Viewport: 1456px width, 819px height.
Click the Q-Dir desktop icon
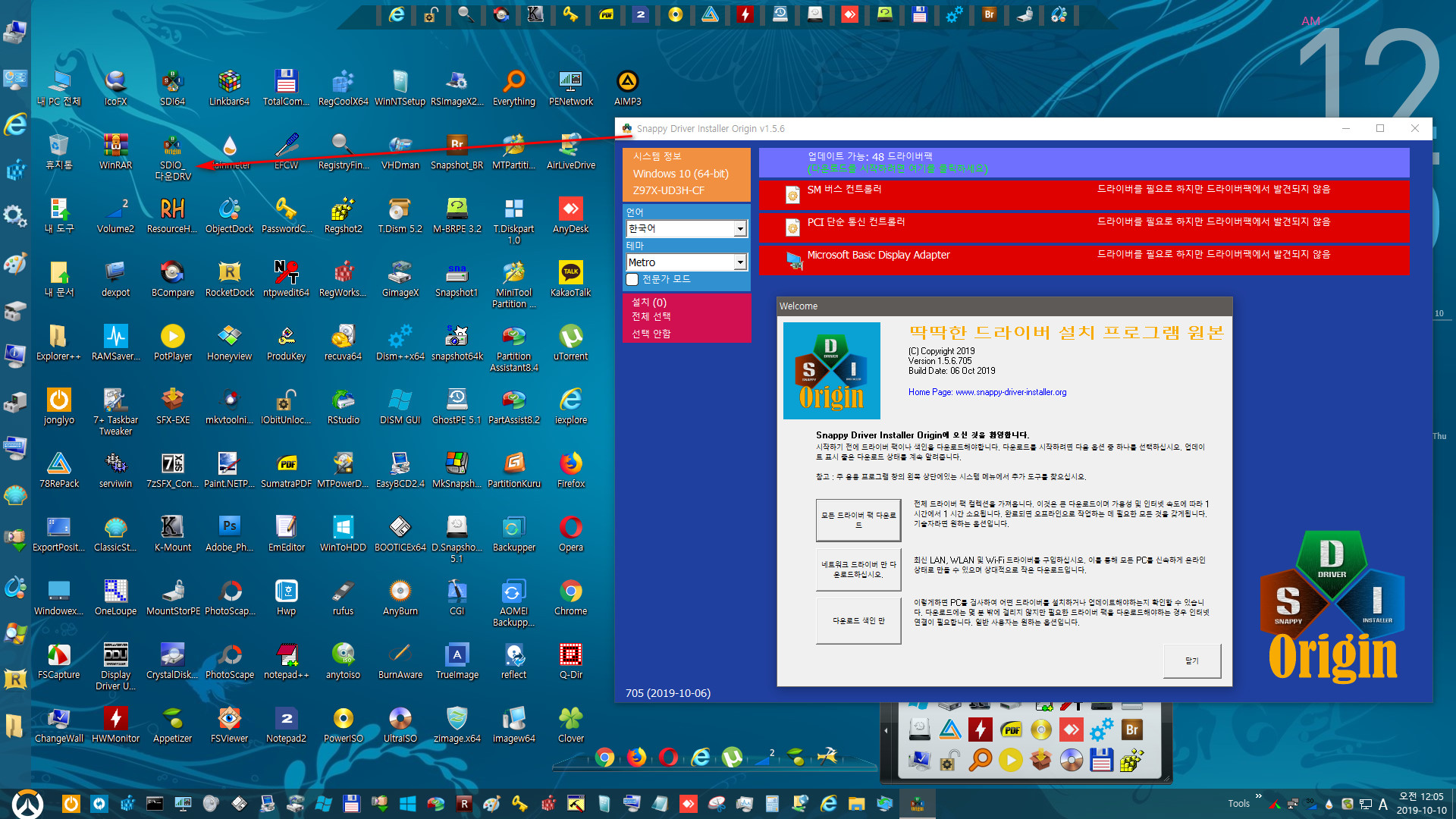click(x=570, y=661)
